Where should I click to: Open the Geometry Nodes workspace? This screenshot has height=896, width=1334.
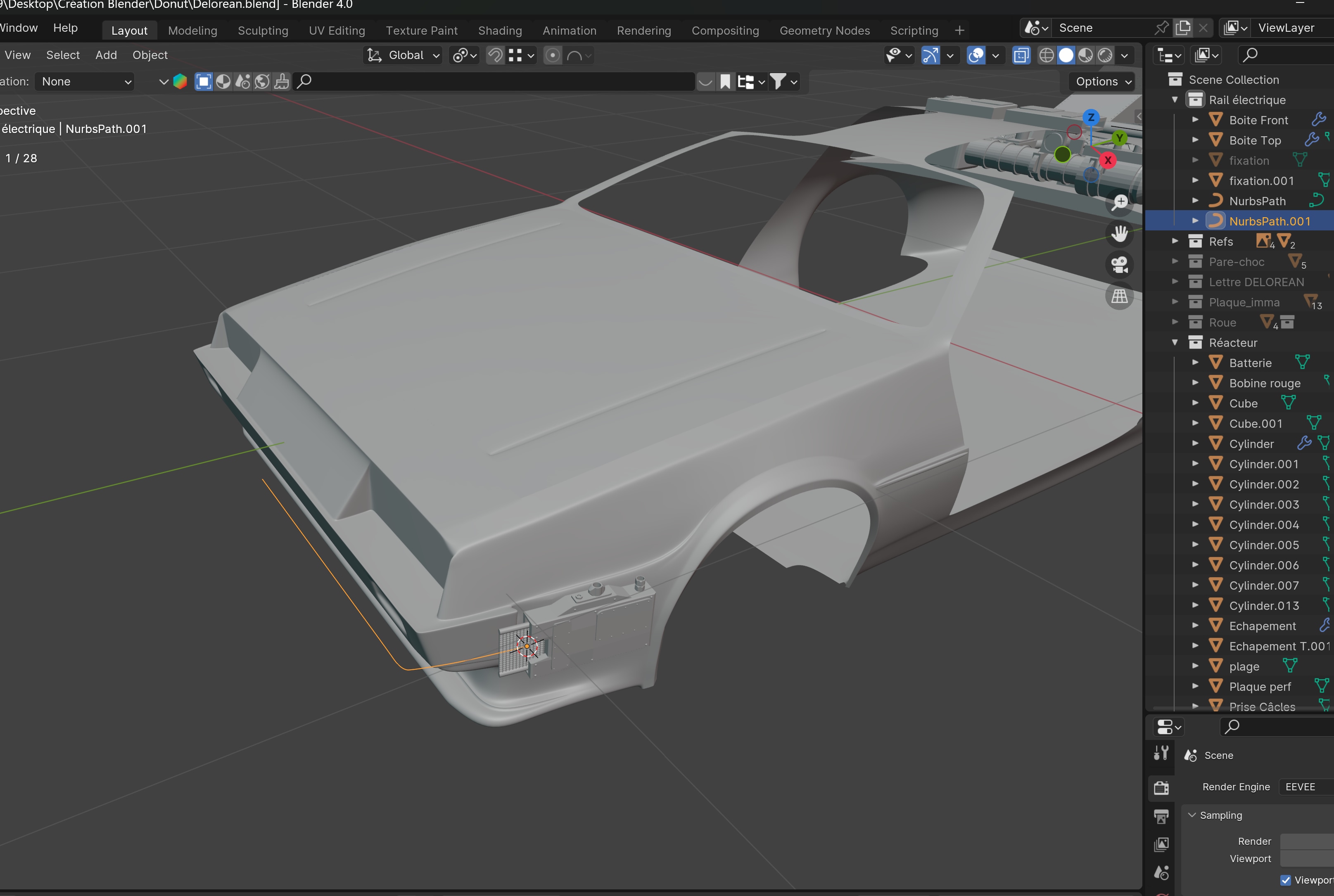[x=825, y=31]
